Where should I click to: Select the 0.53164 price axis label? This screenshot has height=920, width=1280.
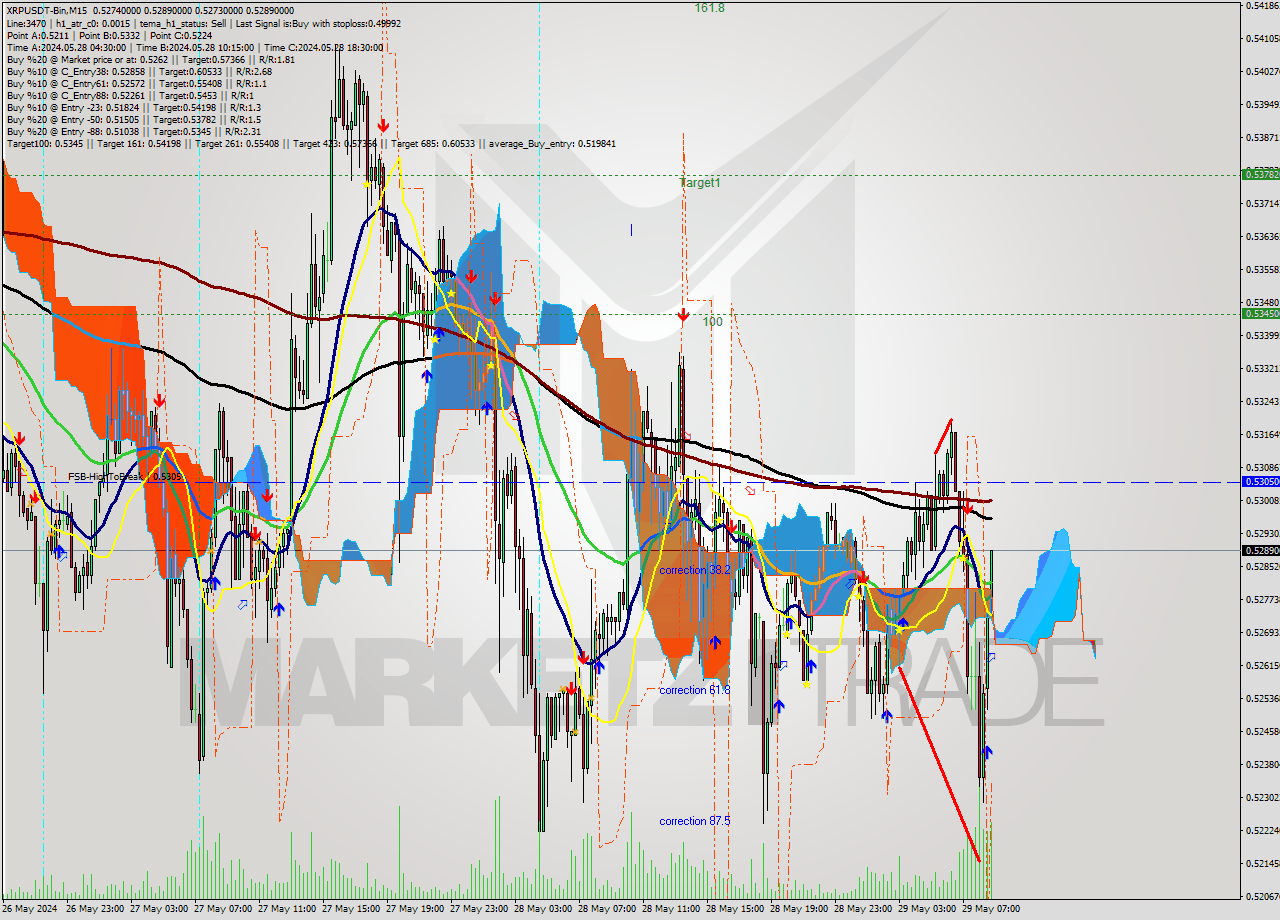click(1263, 434)
